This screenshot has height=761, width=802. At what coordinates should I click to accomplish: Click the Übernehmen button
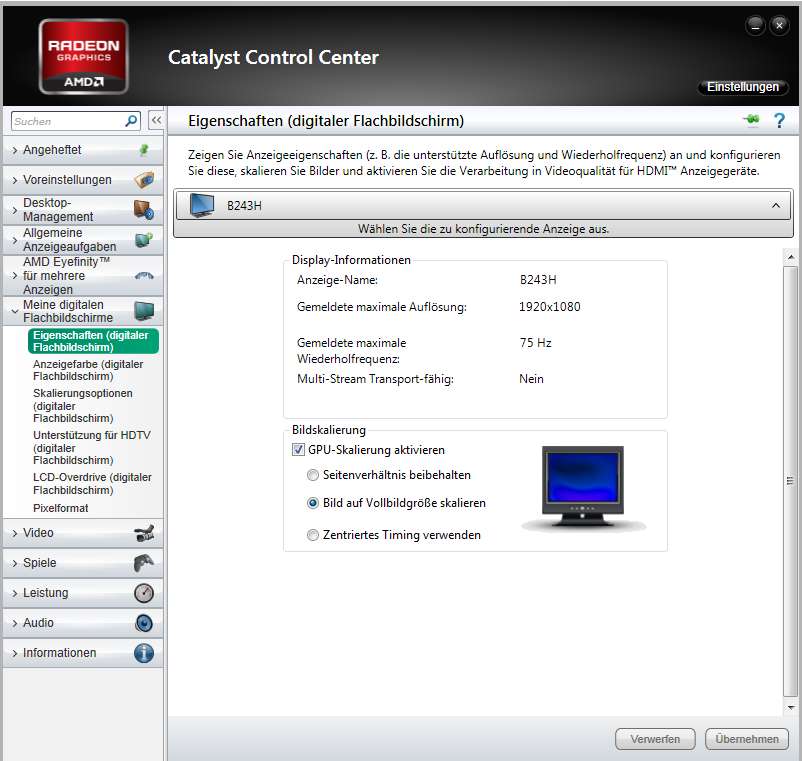747,739
